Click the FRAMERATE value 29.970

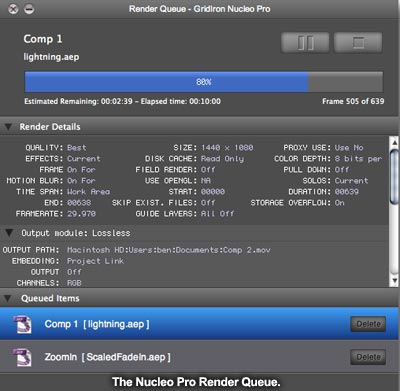[81, 214]
